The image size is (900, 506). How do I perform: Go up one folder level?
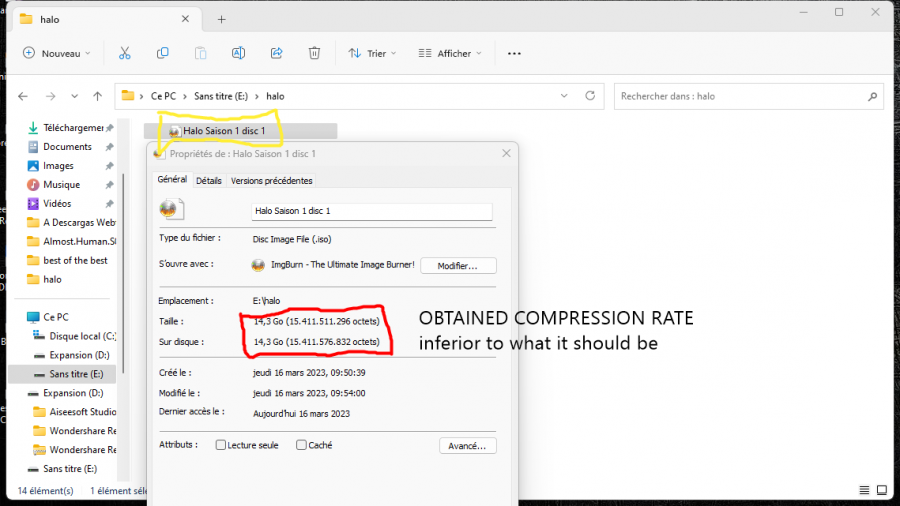(97, 96)
